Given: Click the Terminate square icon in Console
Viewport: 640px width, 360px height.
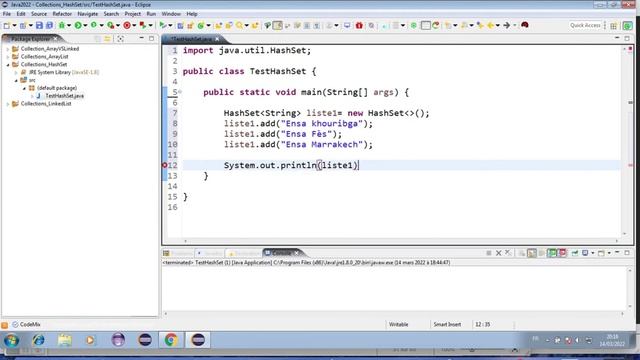Looking at the screenshot, I should pyautogui.click(x=489, y=253).
